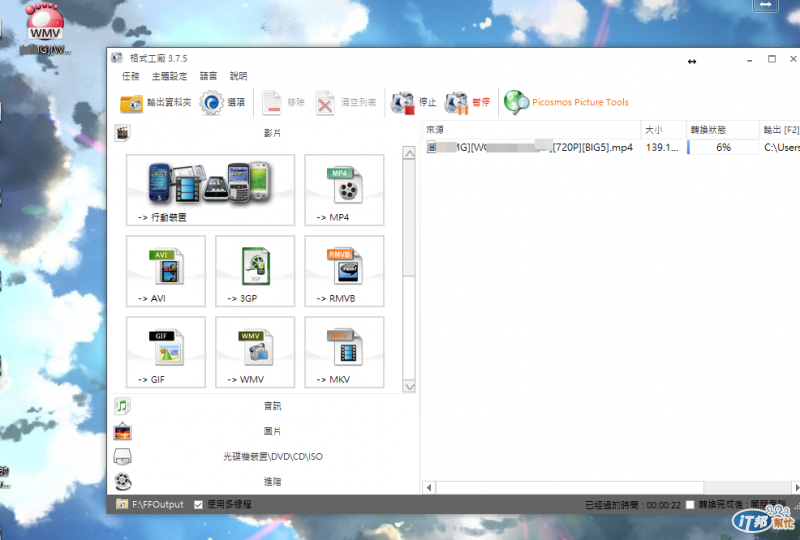Choose the -> MP4 conversion tile
Image resolution: width=800 pixels, height=540 pixels.
pos(344,190)
